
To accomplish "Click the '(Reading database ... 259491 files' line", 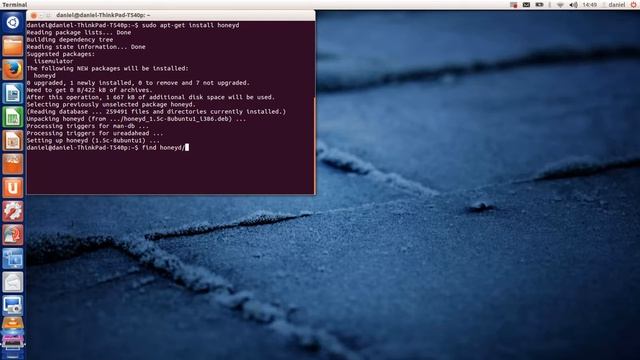I will 157,111.
